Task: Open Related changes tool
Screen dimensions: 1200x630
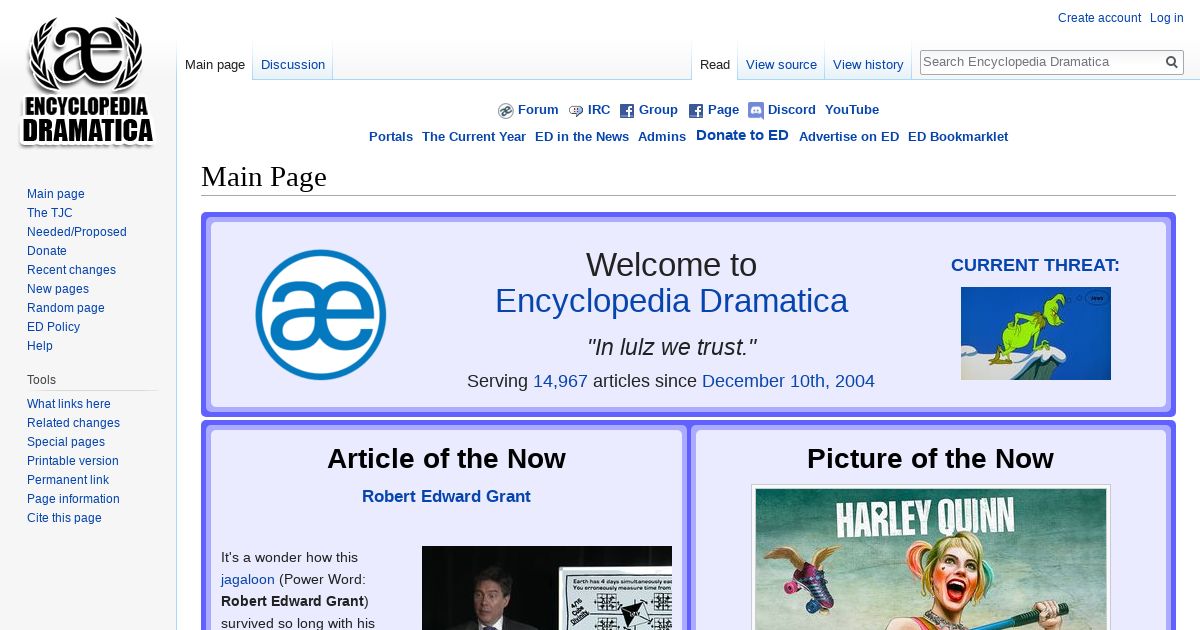Action: [x=73, y=423]
